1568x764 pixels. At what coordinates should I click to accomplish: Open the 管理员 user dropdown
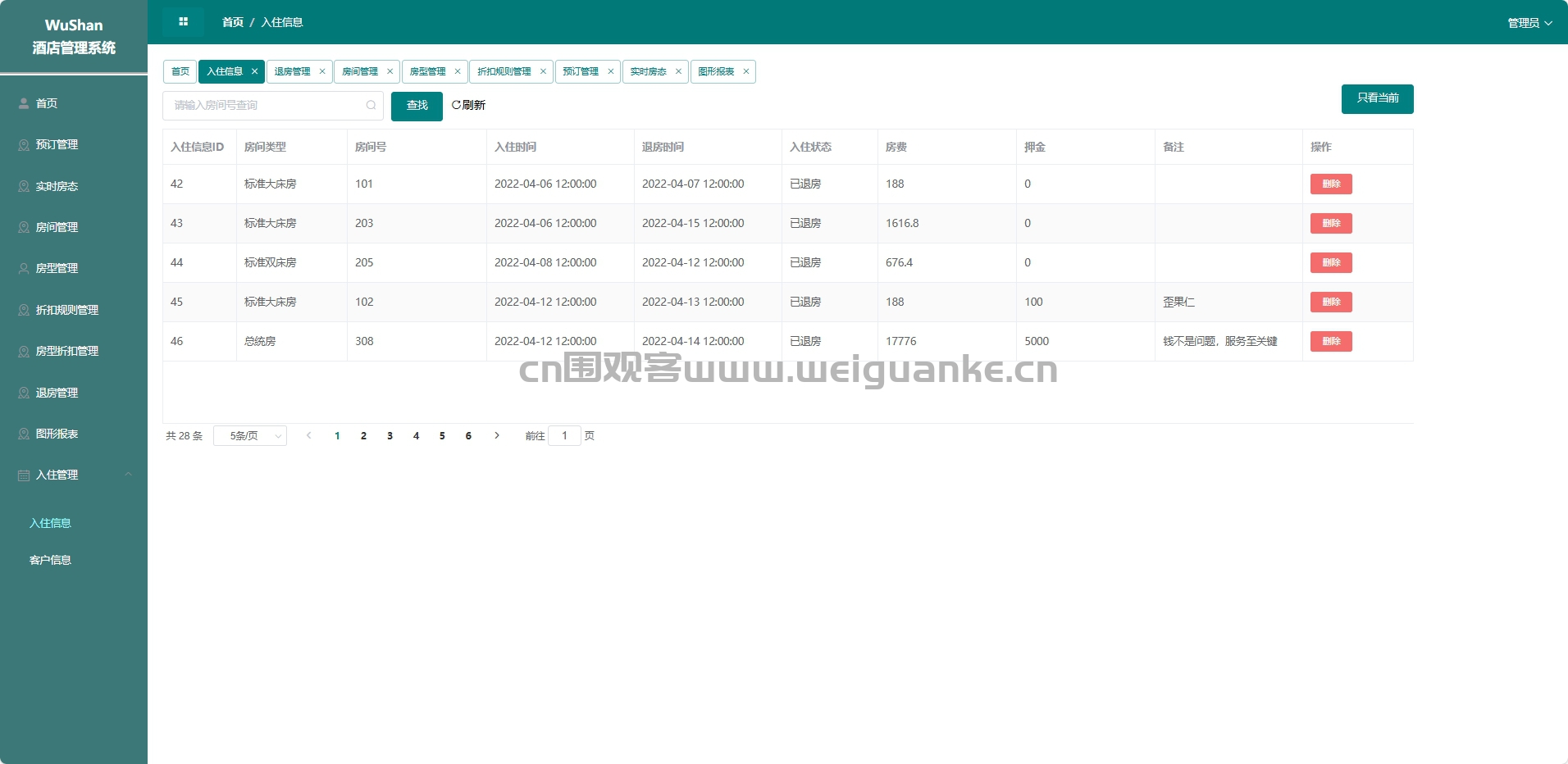point(1529,23)
